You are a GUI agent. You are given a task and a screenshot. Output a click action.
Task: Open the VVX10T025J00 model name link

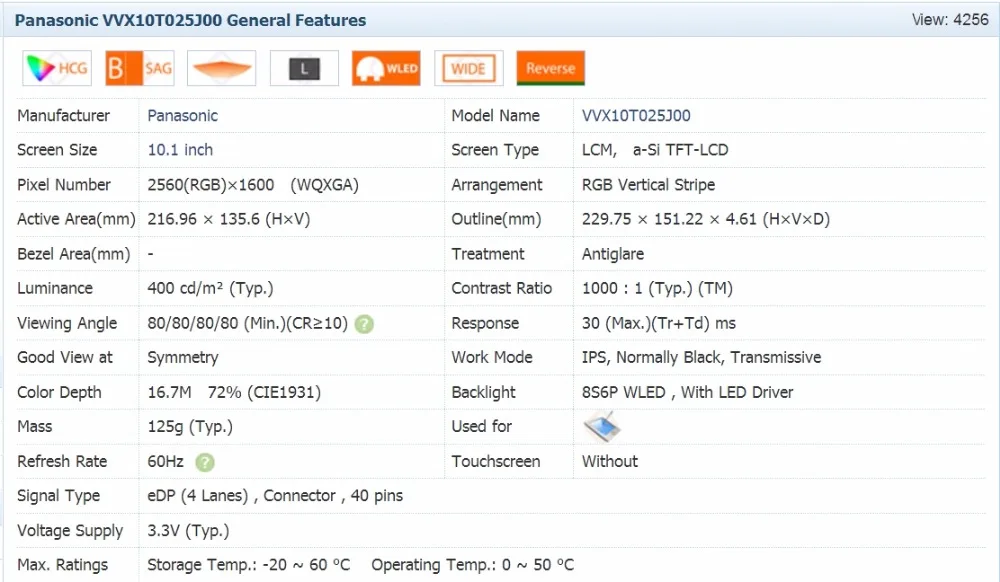636,115
